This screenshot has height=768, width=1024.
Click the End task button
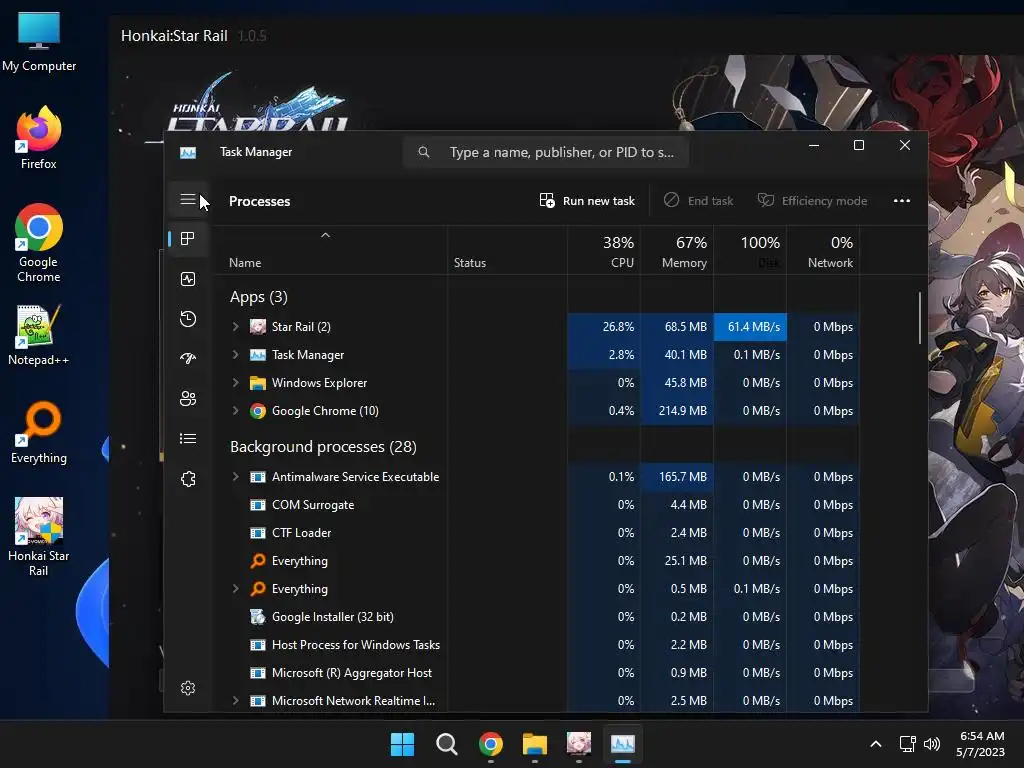[698, 201]
